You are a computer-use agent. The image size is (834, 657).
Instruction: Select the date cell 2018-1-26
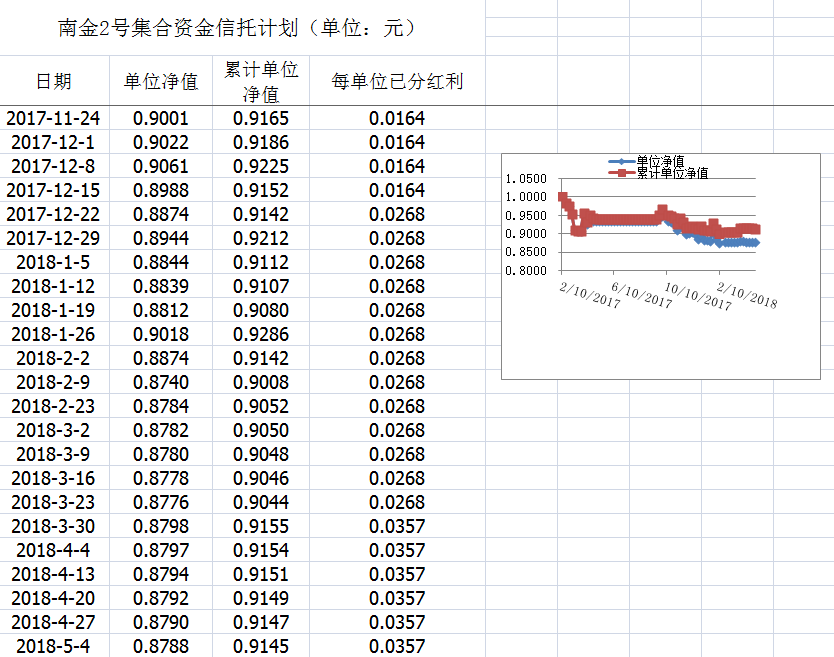click(53, 334)
